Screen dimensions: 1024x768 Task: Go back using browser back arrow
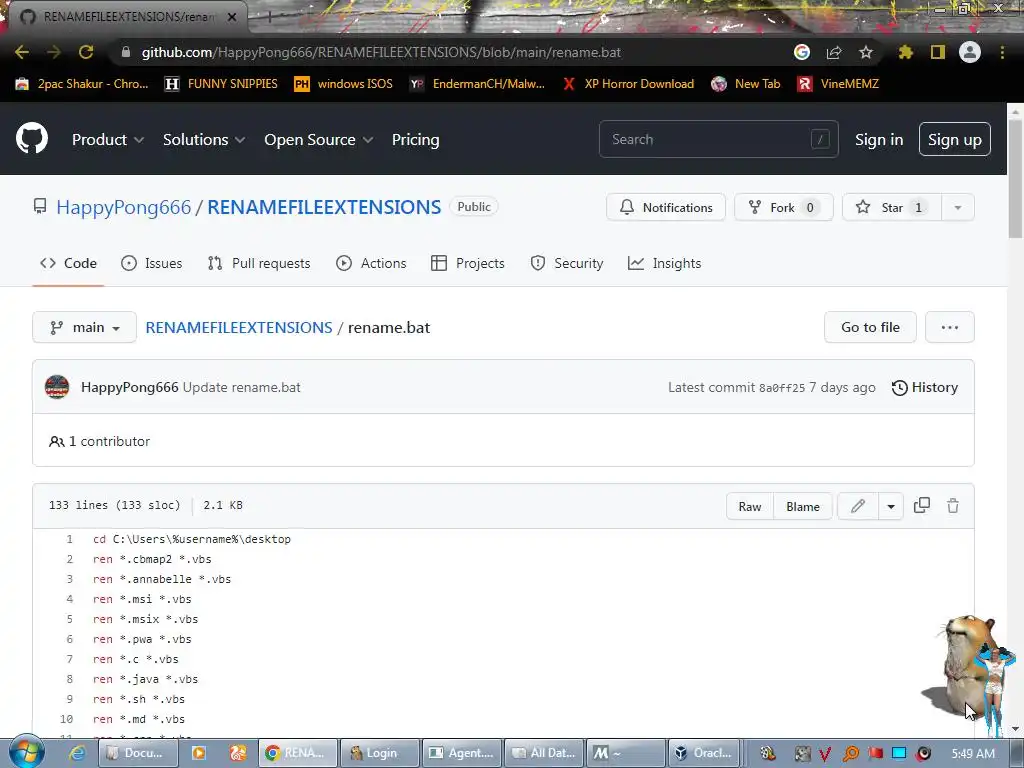coord(22,52)
